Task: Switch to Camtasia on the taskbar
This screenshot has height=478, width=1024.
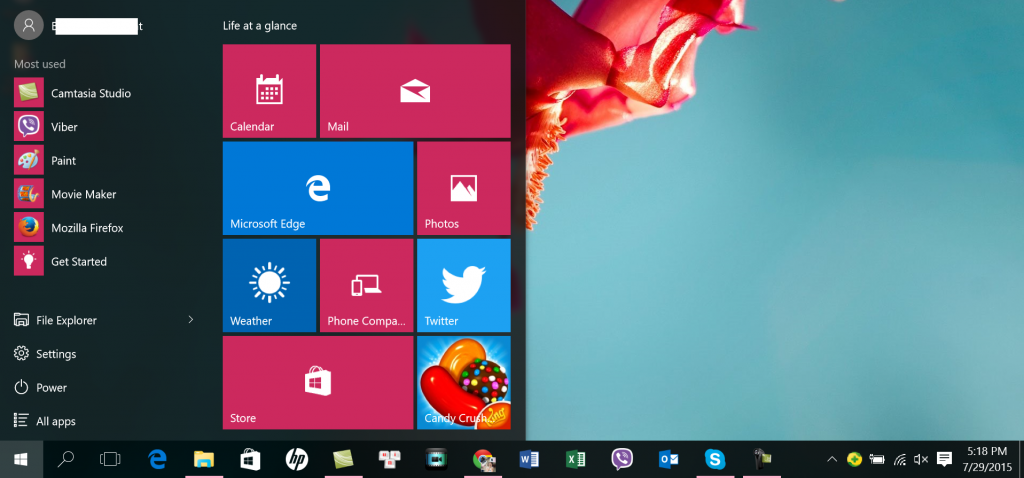Action: pos(343,460)
